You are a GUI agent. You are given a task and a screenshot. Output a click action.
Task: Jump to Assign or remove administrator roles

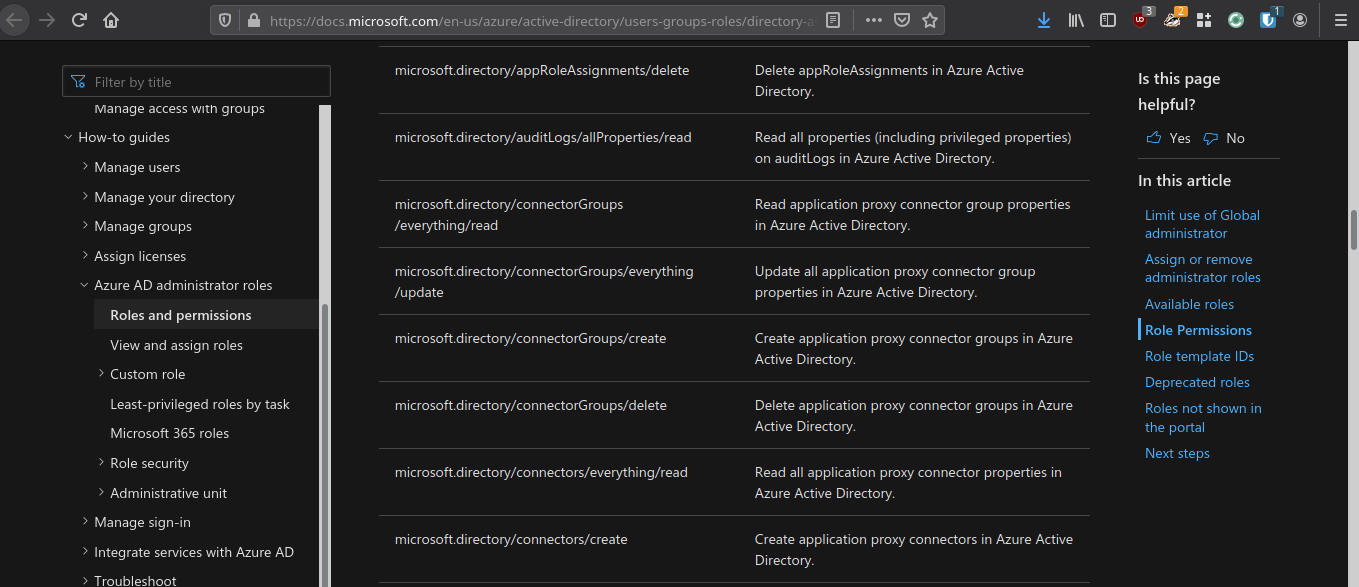tap(1203, 268)
